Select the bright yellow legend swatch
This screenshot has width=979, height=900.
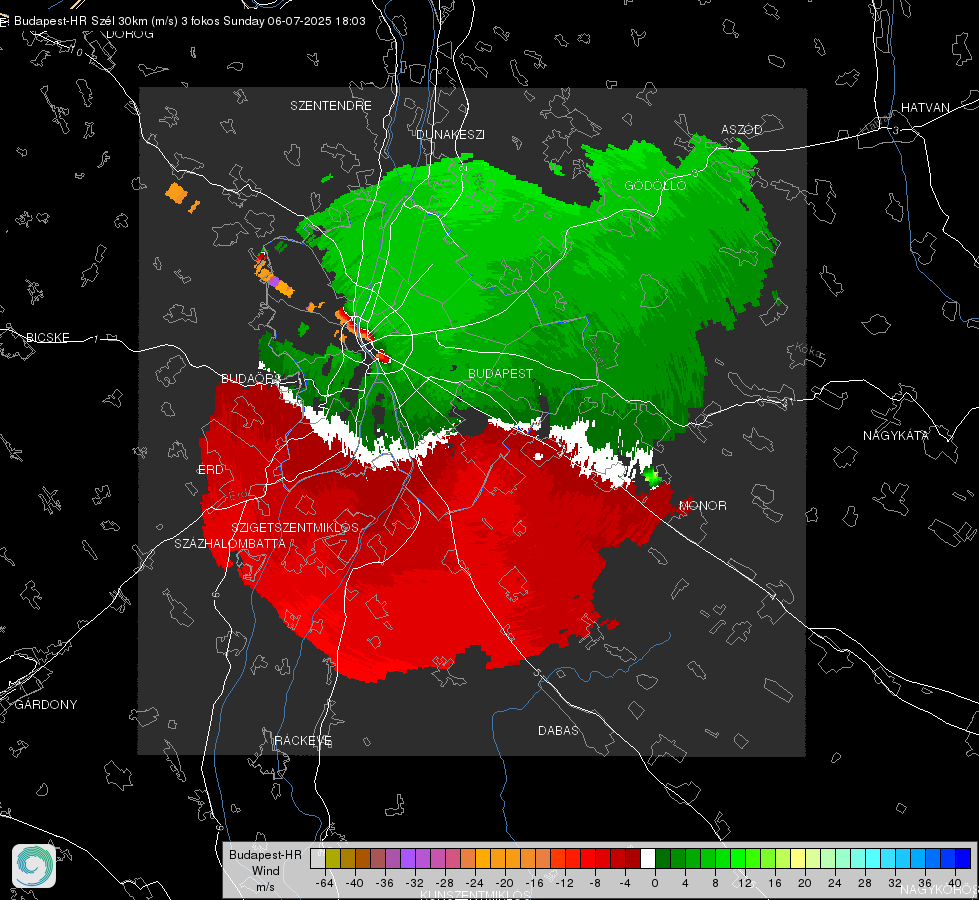pyautogui.click(x=799, y=859)
